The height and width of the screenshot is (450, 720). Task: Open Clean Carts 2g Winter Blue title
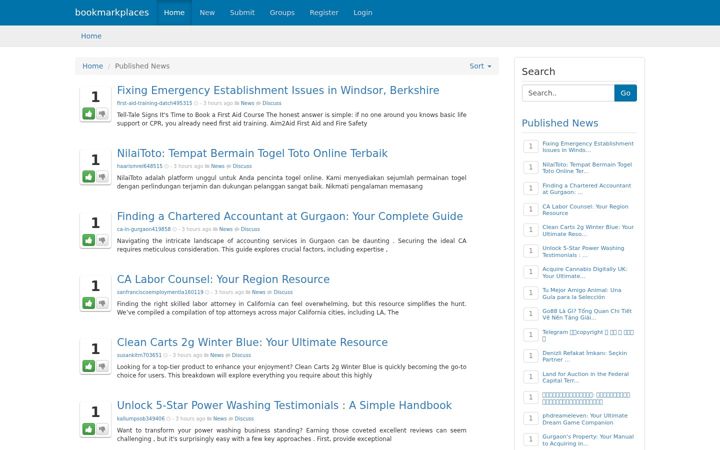pos(252,342)
